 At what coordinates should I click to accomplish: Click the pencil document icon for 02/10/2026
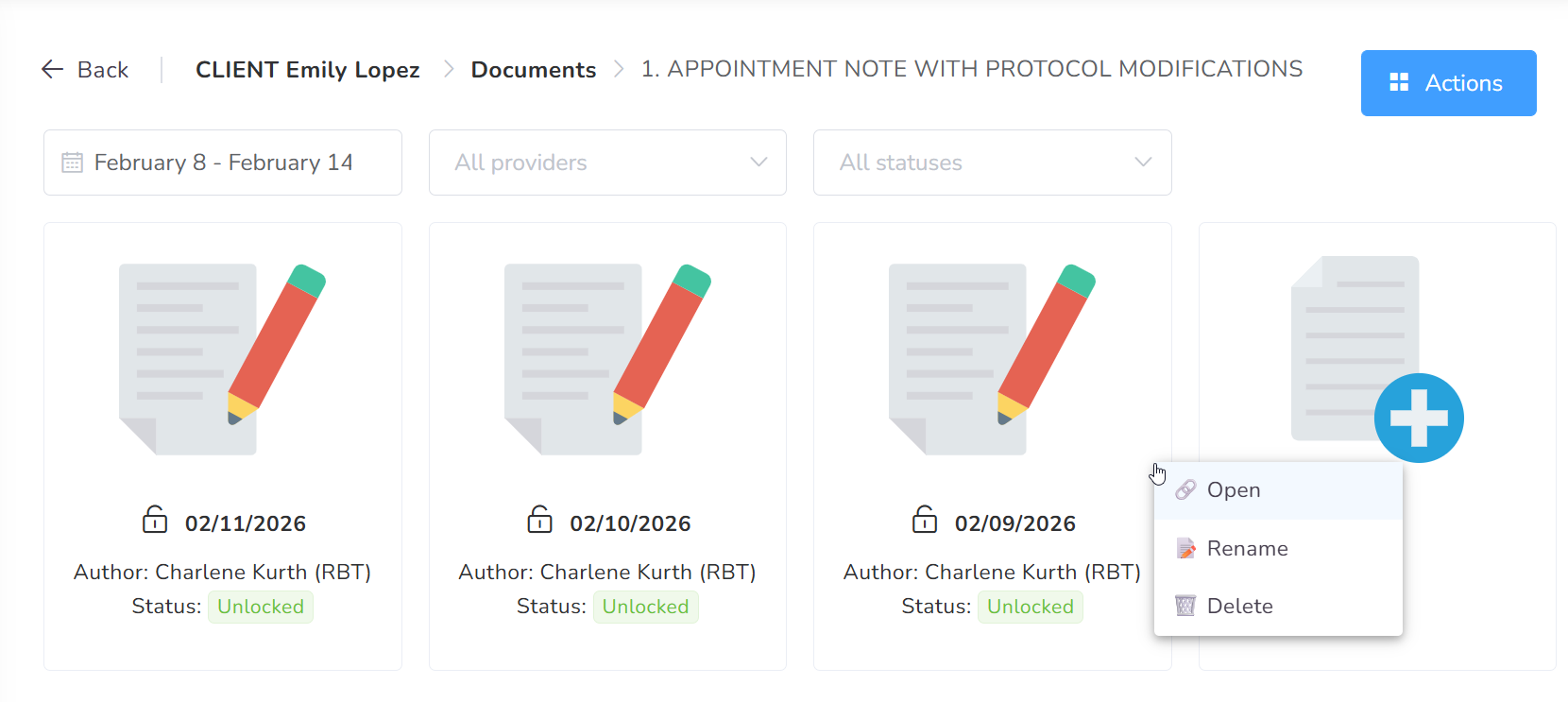tap(607, 359)
